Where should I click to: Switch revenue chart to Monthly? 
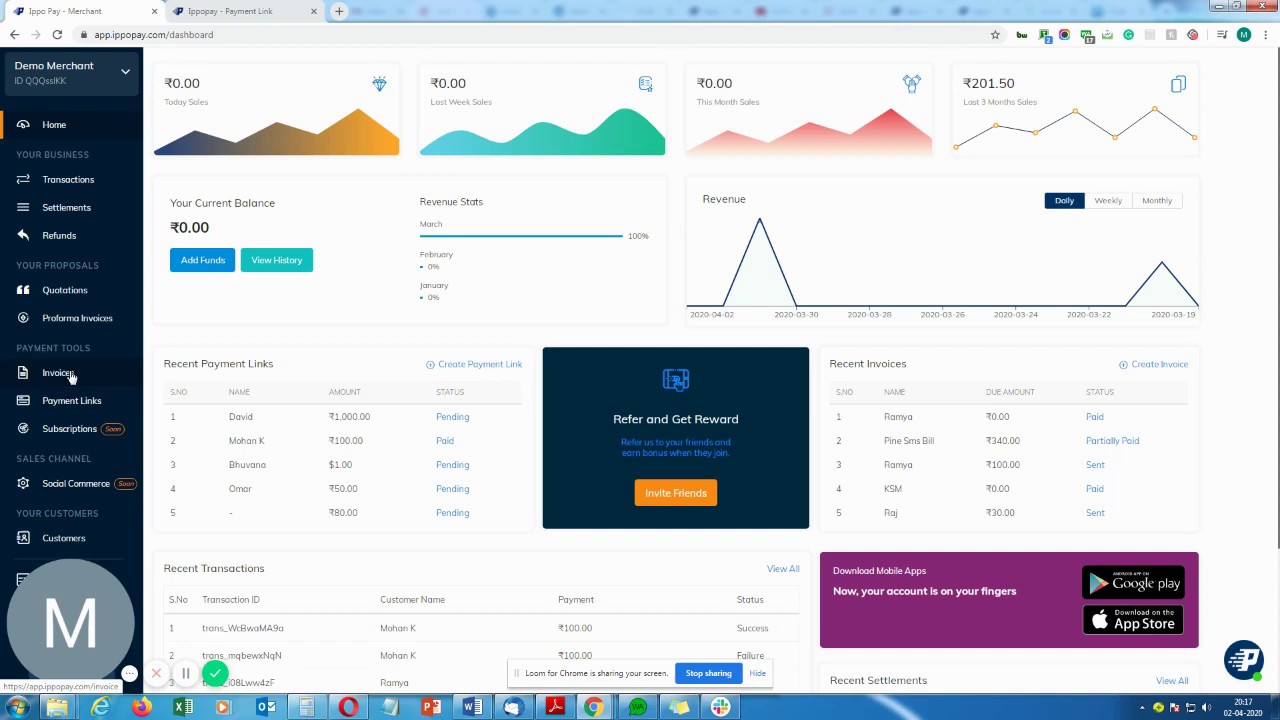(1156, 201)
